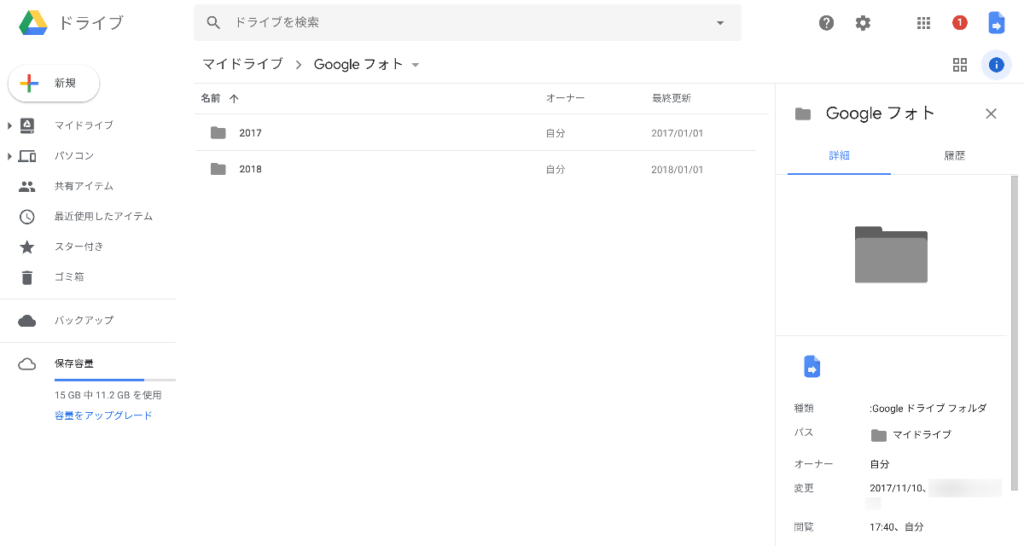
Task: Open the help question mark icon
Action: click(826, 23)
